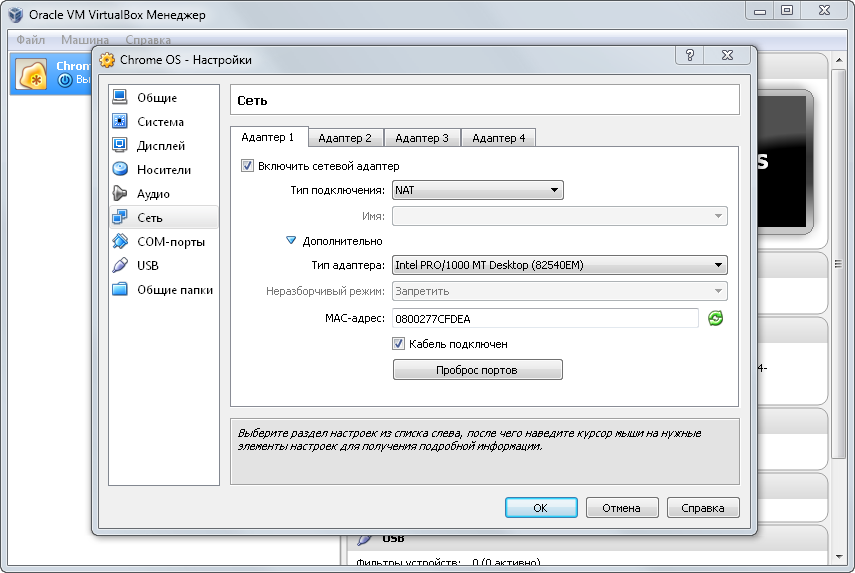Viewport: 855px width, 573px height.
Task: Select the USB plug icon in sidebar
Action: pyautogui.click(x=120, y=265)
